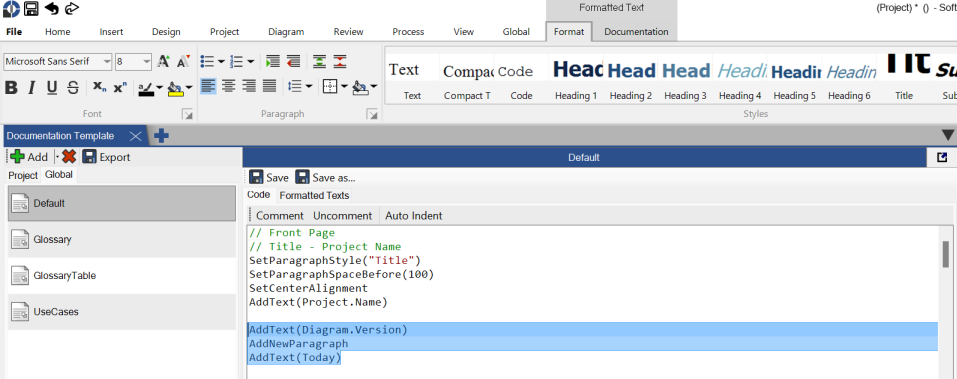Open line spacing dropdown arrow
The height and width of the screenshot is (379, 957).
pyautogui.click(x=309, y=87)
